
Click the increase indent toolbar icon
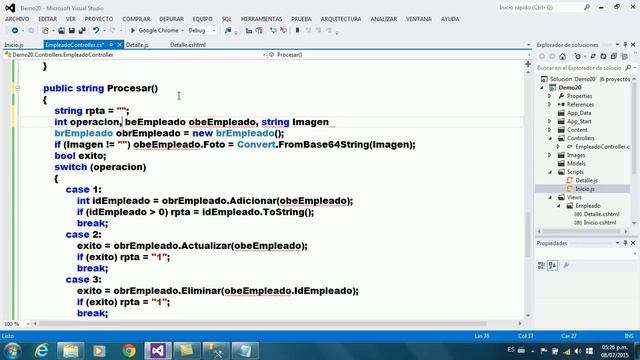[259, 31]
